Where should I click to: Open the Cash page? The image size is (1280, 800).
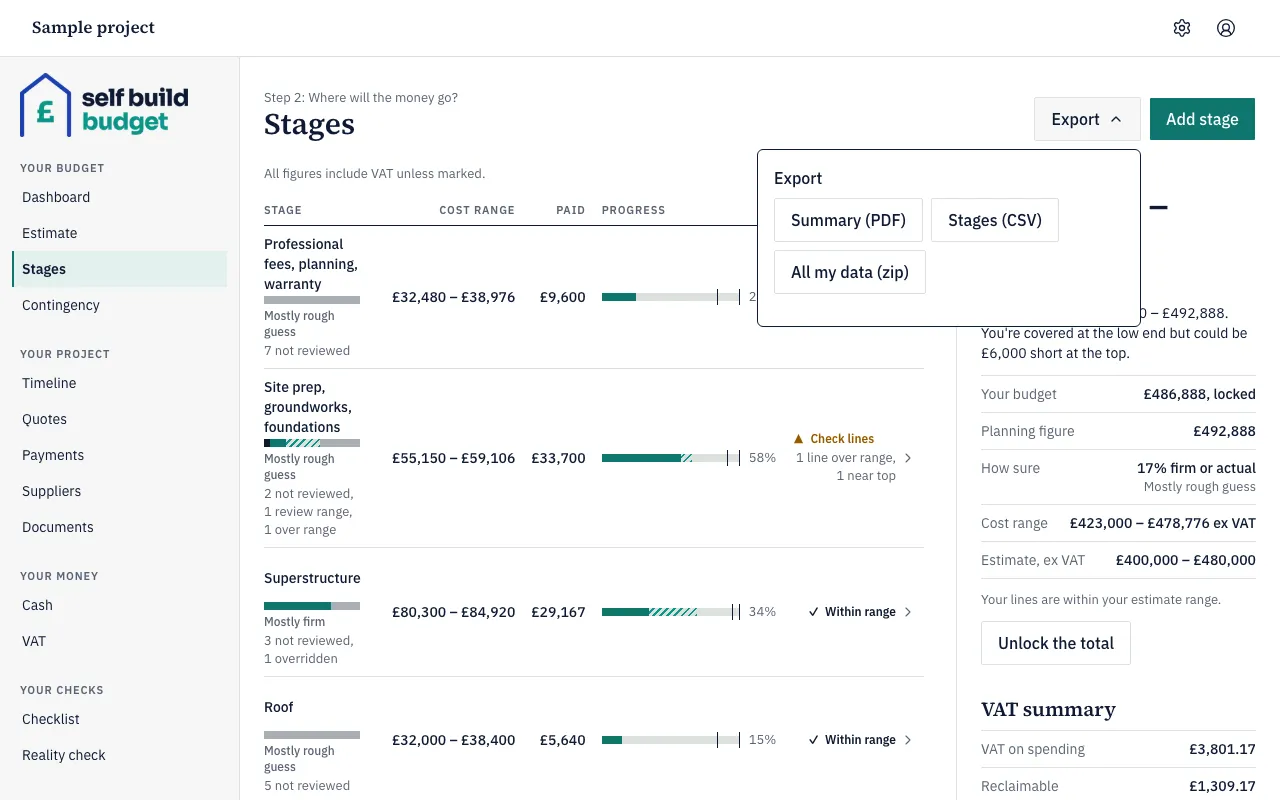(x=120, y=605)
